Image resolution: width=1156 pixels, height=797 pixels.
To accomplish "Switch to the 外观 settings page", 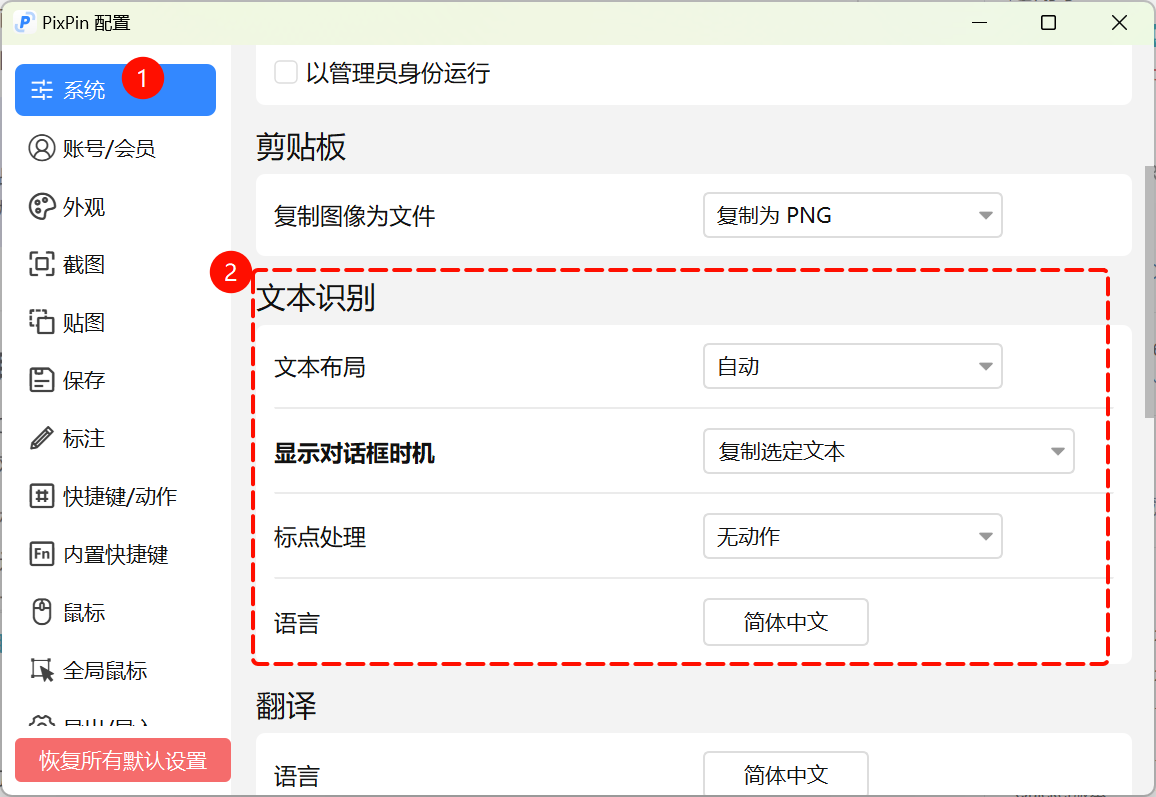I will [85, 207].
